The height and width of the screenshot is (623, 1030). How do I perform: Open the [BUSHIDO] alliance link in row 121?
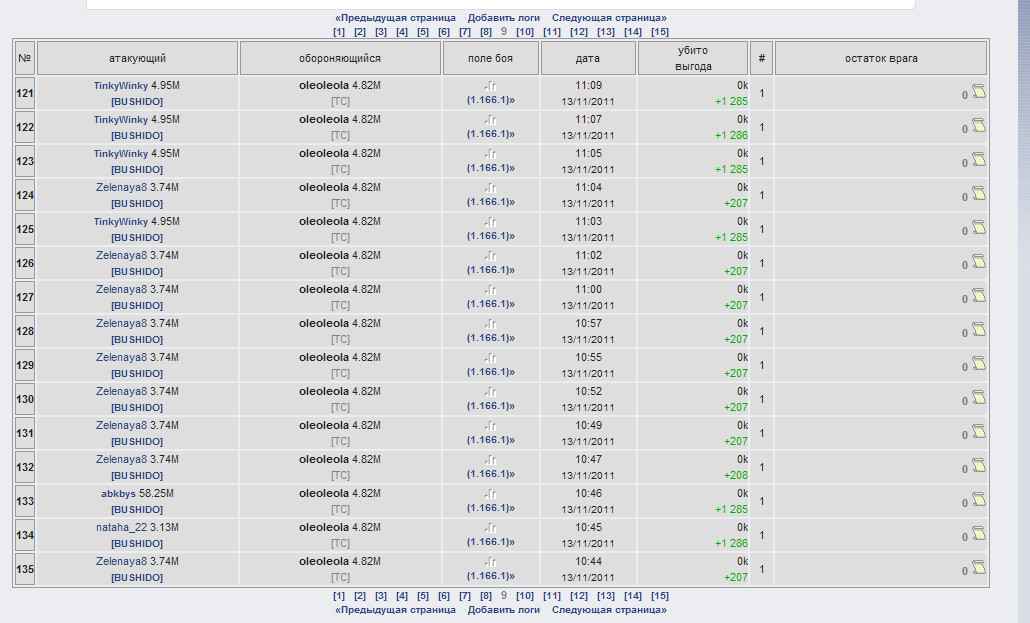pyautogui.click(x=137, y=101)
